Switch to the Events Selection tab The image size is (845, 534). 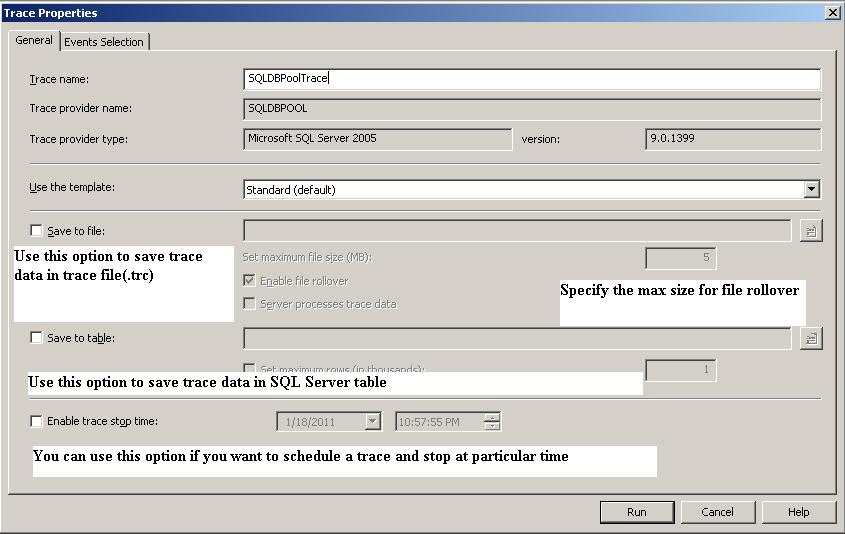(x=105, y=41)
